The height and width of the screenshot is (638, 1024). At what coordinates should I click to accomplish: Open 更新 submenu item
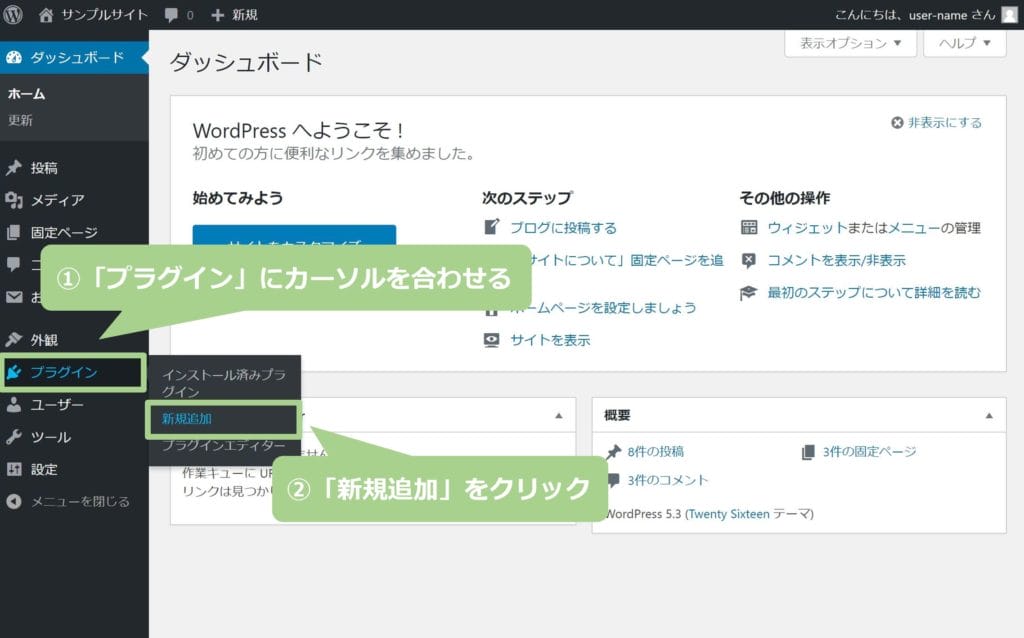point(20,120)
